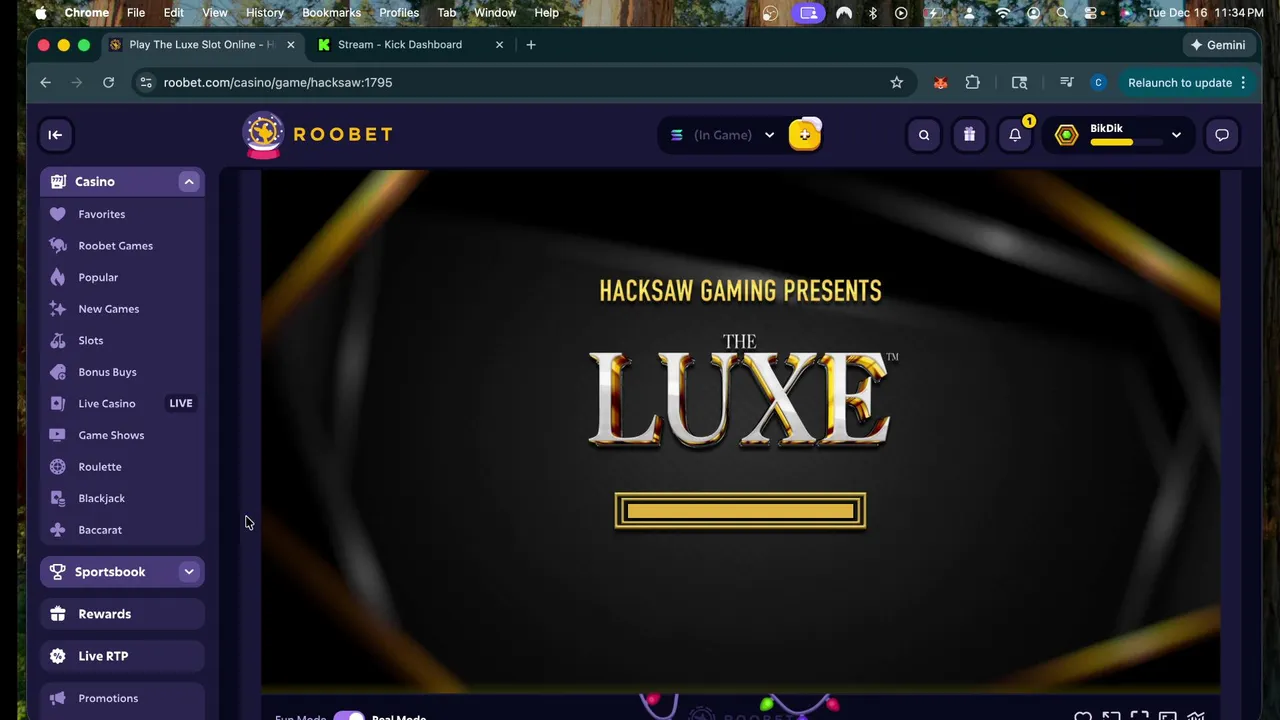Open the Chrome profile avatar C
Screen dimensions: 1280x720
[x=1098, y=83]
